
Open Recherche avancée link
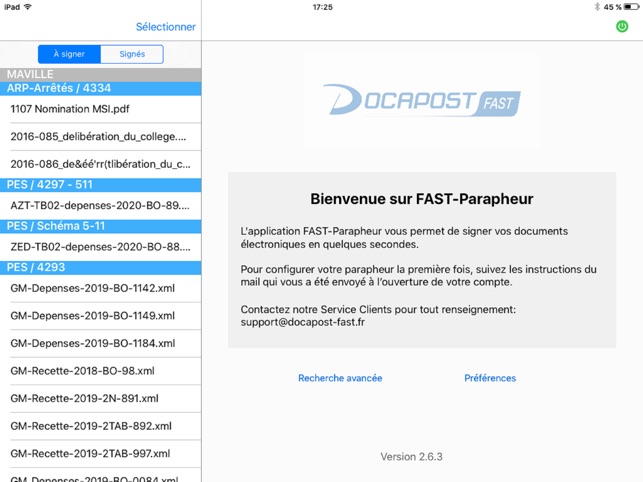(x=340, y=378)
